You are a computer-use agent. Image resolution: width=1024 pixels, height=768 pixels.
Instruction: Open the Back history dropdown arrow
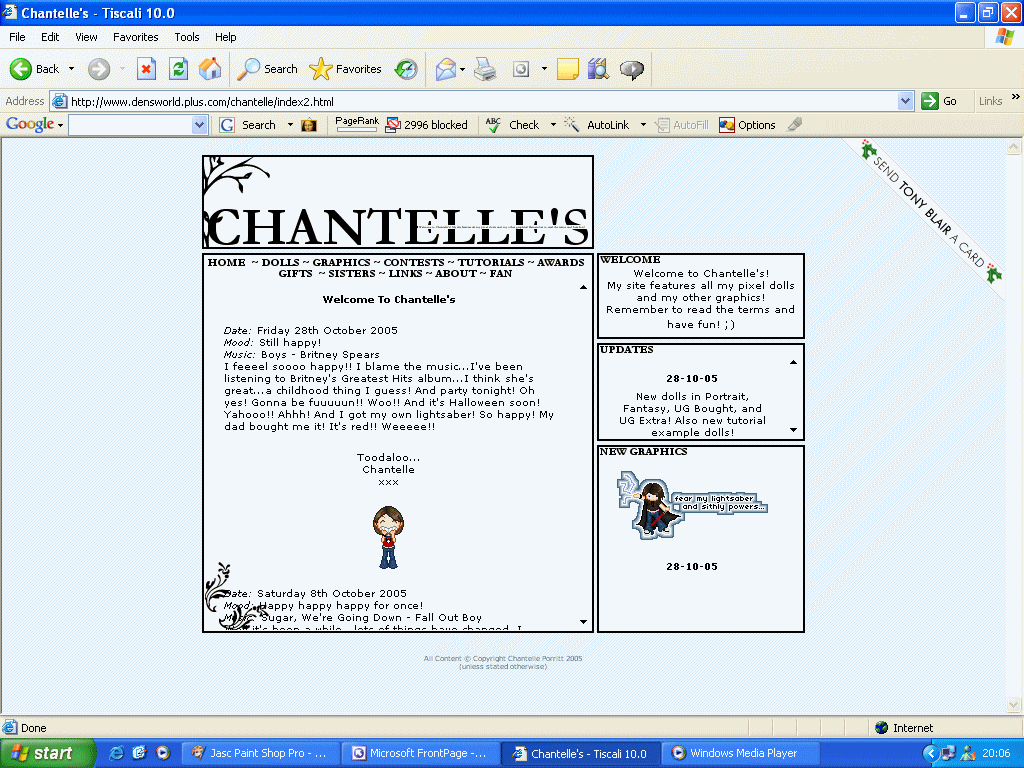pyautogui.click(x=71, y=69)
